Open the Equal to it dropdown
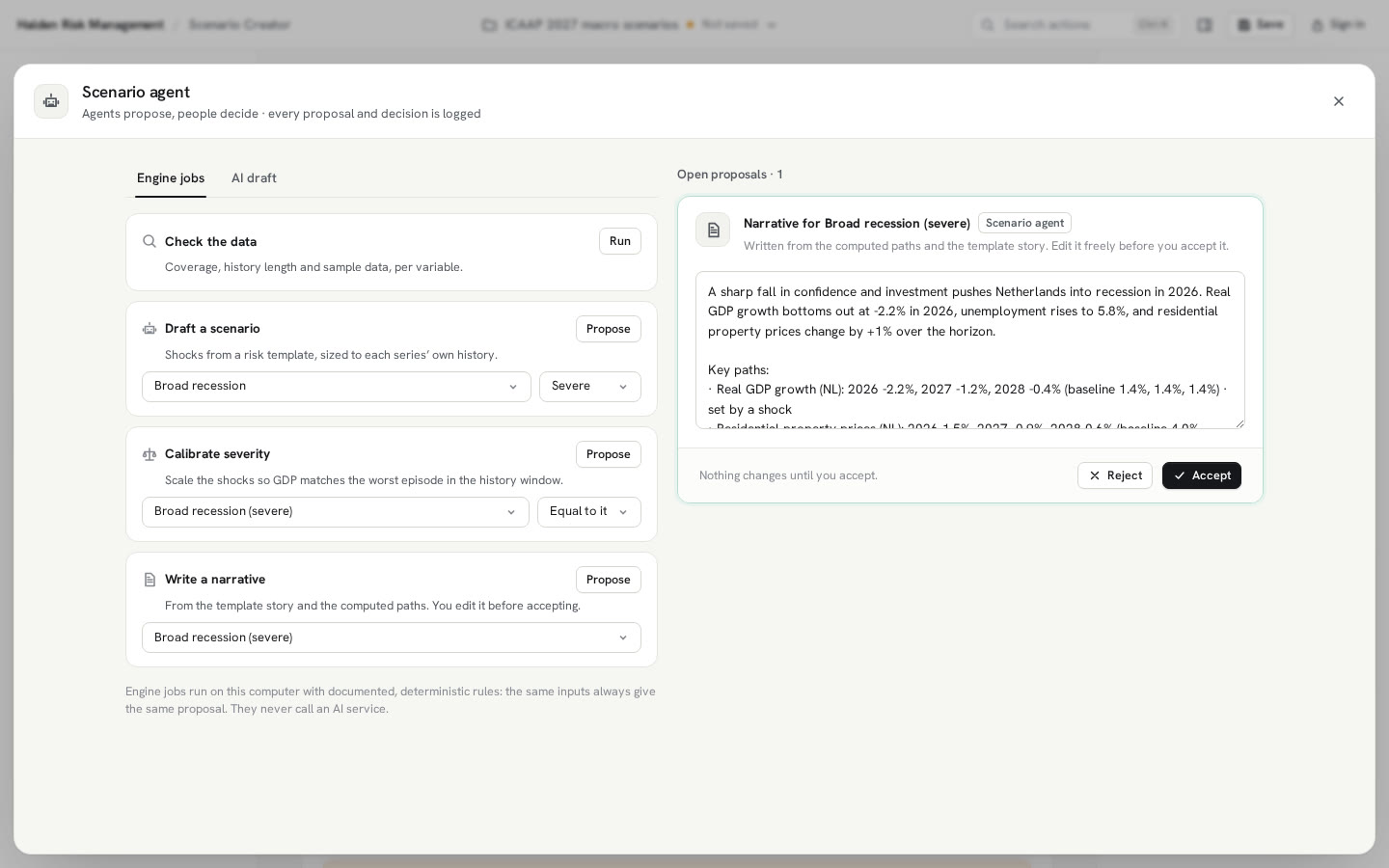1389x868 pixels. click(x=589, y=512)
